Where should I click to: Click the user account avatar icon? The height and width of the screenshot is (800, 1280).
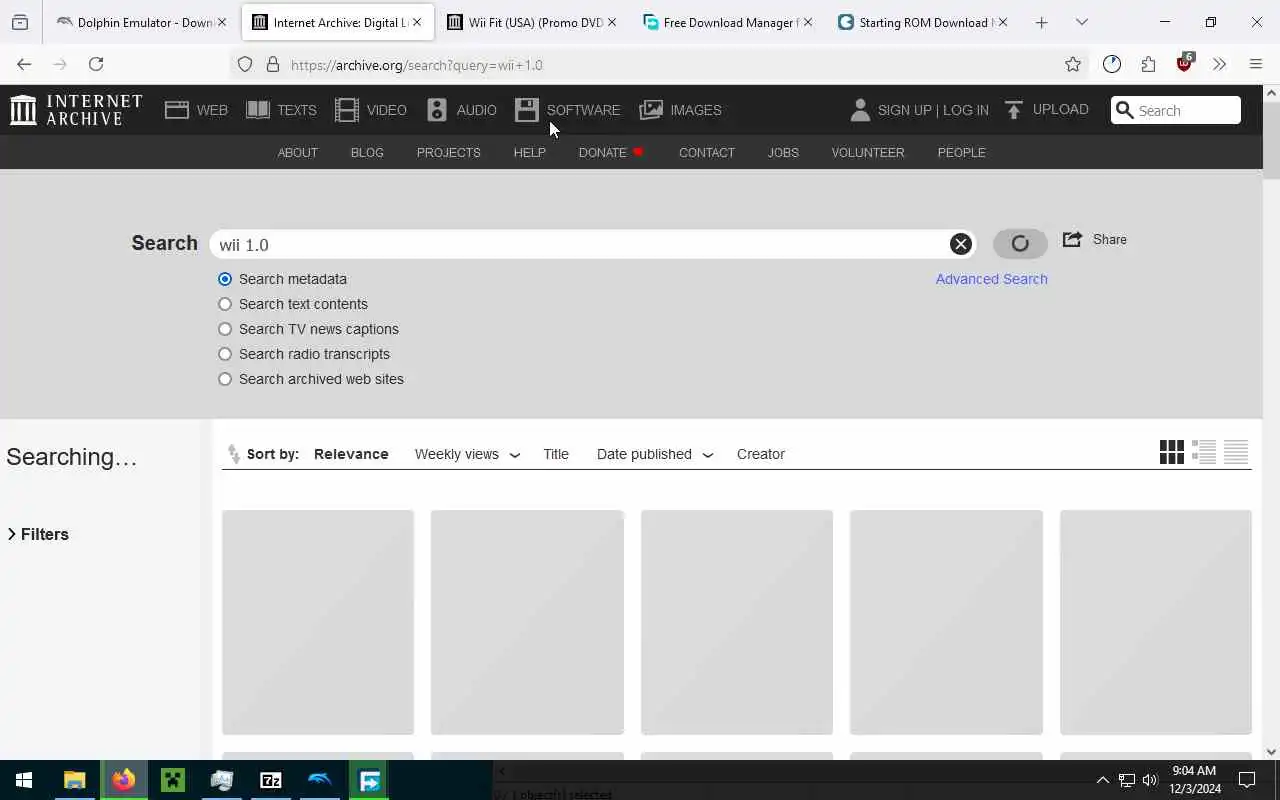pyautogui.click(x=860, y=110)
